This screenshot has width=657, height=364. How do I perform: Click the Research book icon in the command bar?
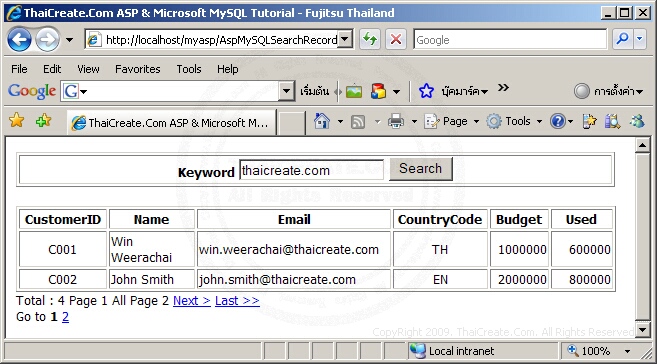tap(612, 121)
